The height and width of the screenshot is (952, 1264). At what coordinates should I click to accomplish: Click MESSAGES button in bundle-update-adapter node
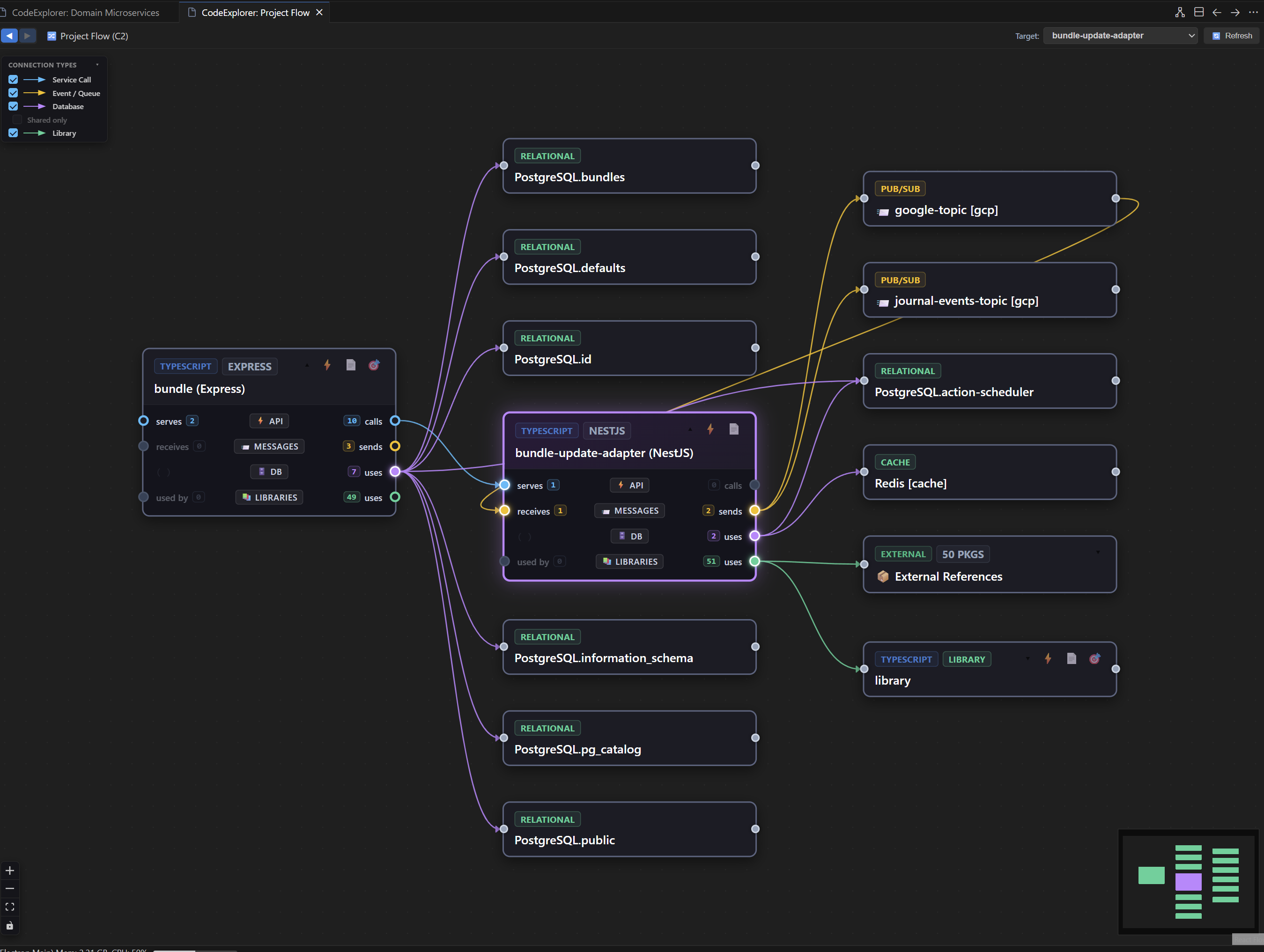pos(630,511)
